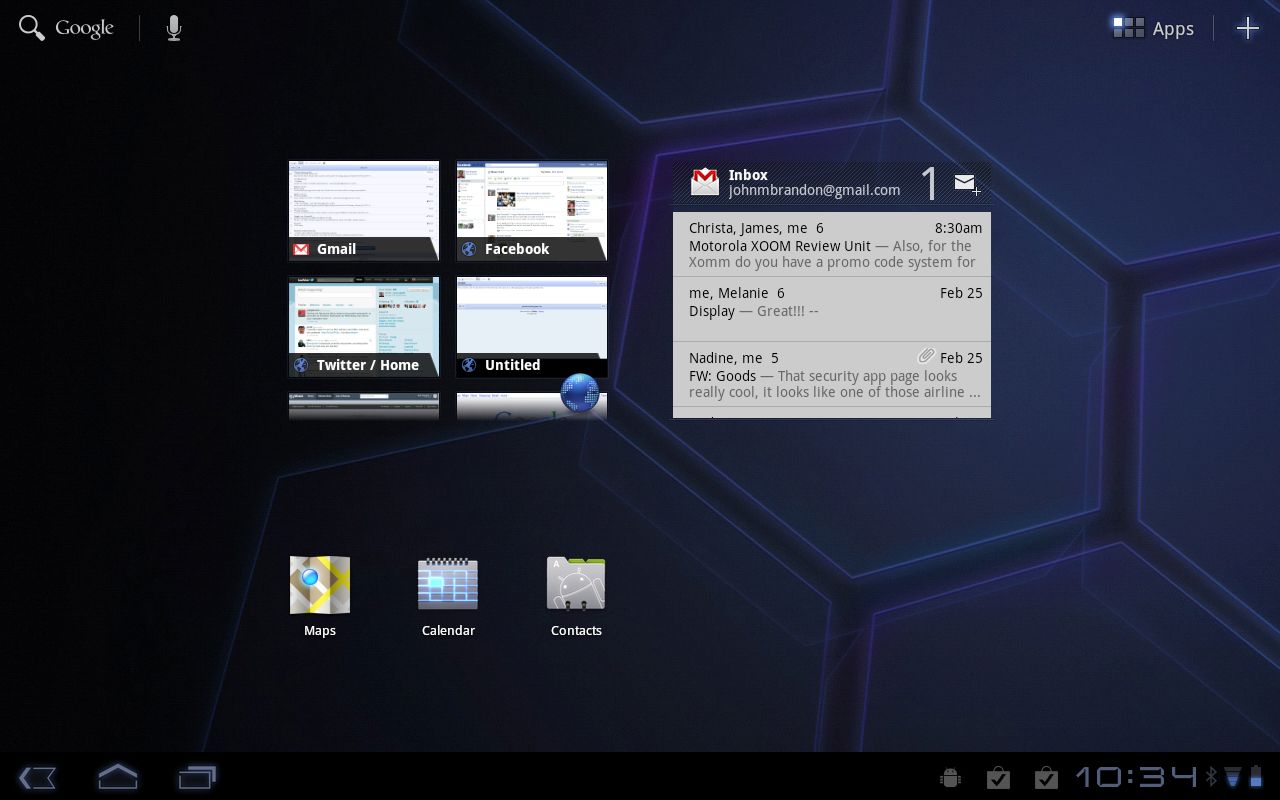
Task: Tap the Bluetooth status icon
Action: pos(1211,777)
